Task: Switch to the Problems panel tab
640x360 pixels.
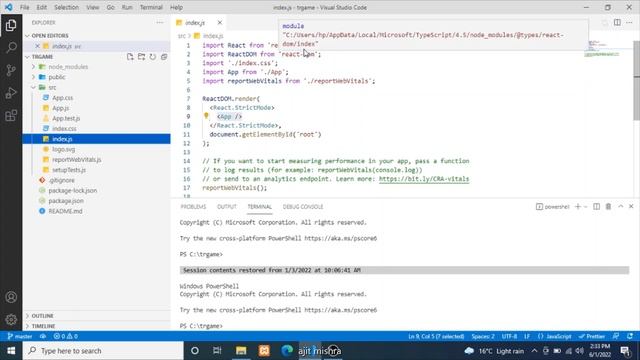Action: coord(193,207)
